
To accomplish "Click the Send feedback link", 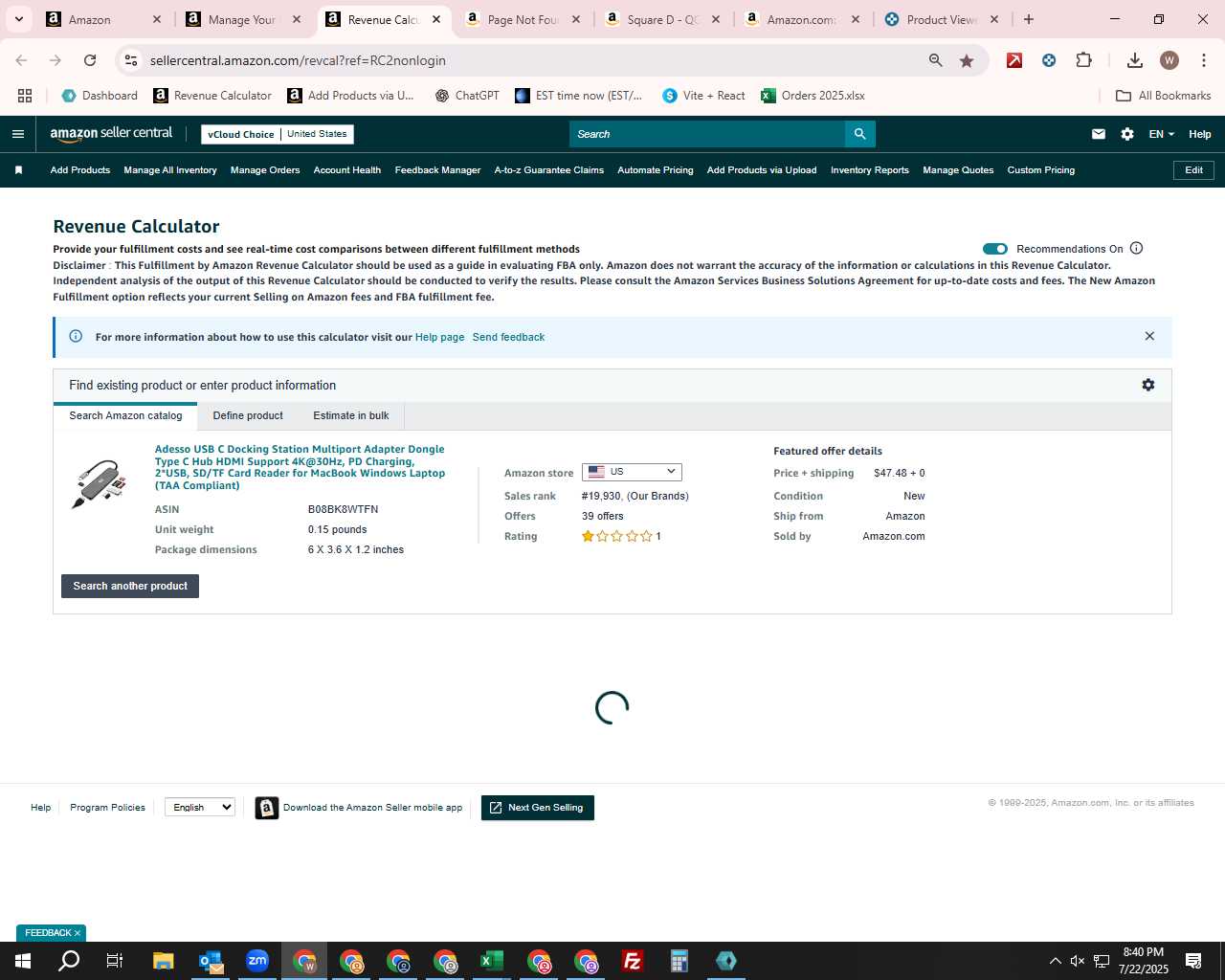I will pos(508,337).
